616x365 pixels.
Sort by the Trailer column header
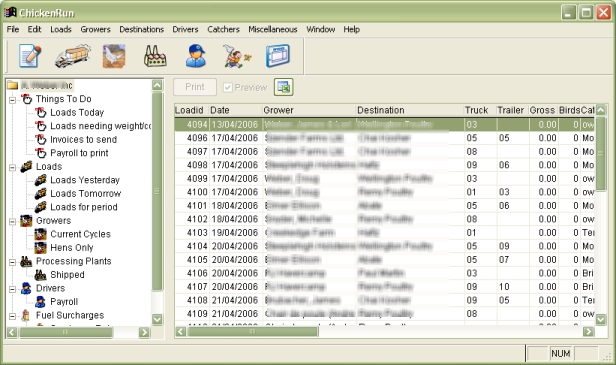click(x=512, y=110)
